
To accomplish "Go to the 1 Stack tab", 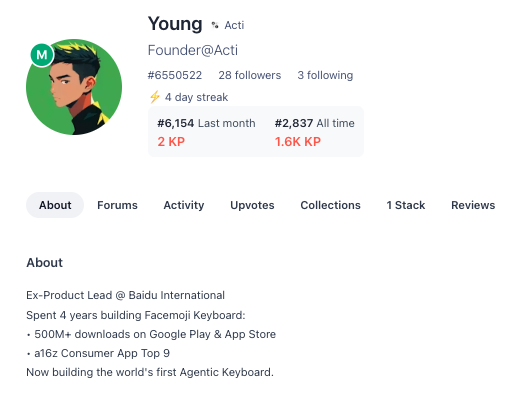I will tap(406, 205).
